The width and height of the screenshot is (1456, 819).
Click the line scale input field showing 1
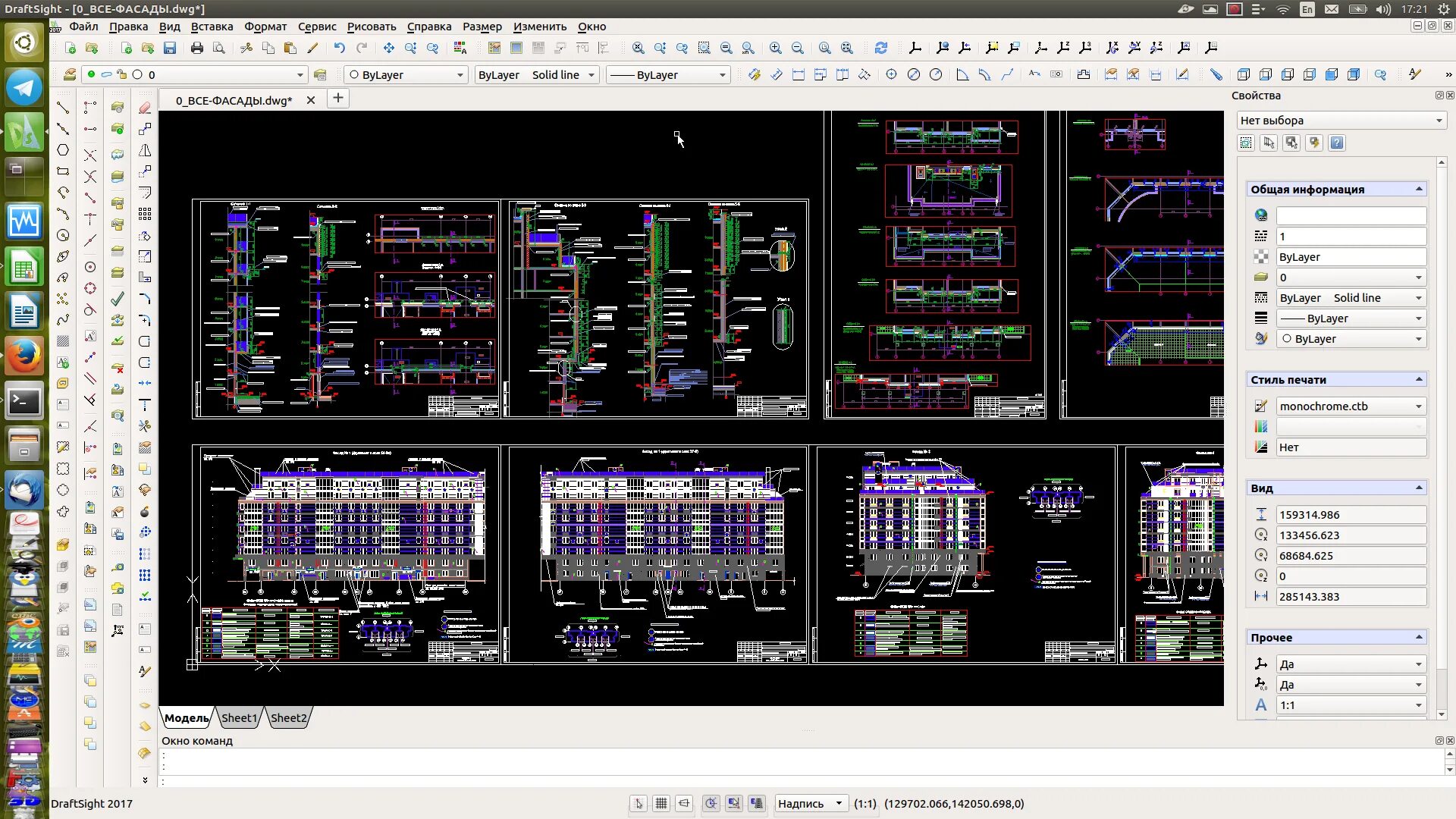pyautogui.click(x=1350, y=237)
